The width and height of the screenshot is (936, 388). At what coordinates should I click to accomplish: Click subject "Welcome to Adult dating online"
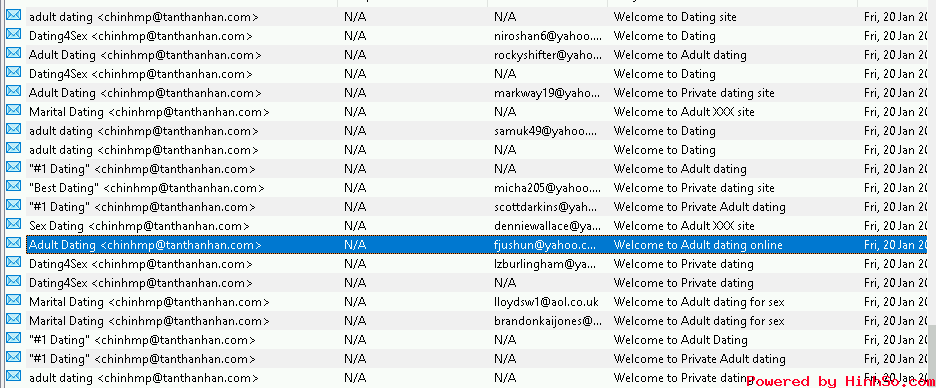tap(698, 245)
